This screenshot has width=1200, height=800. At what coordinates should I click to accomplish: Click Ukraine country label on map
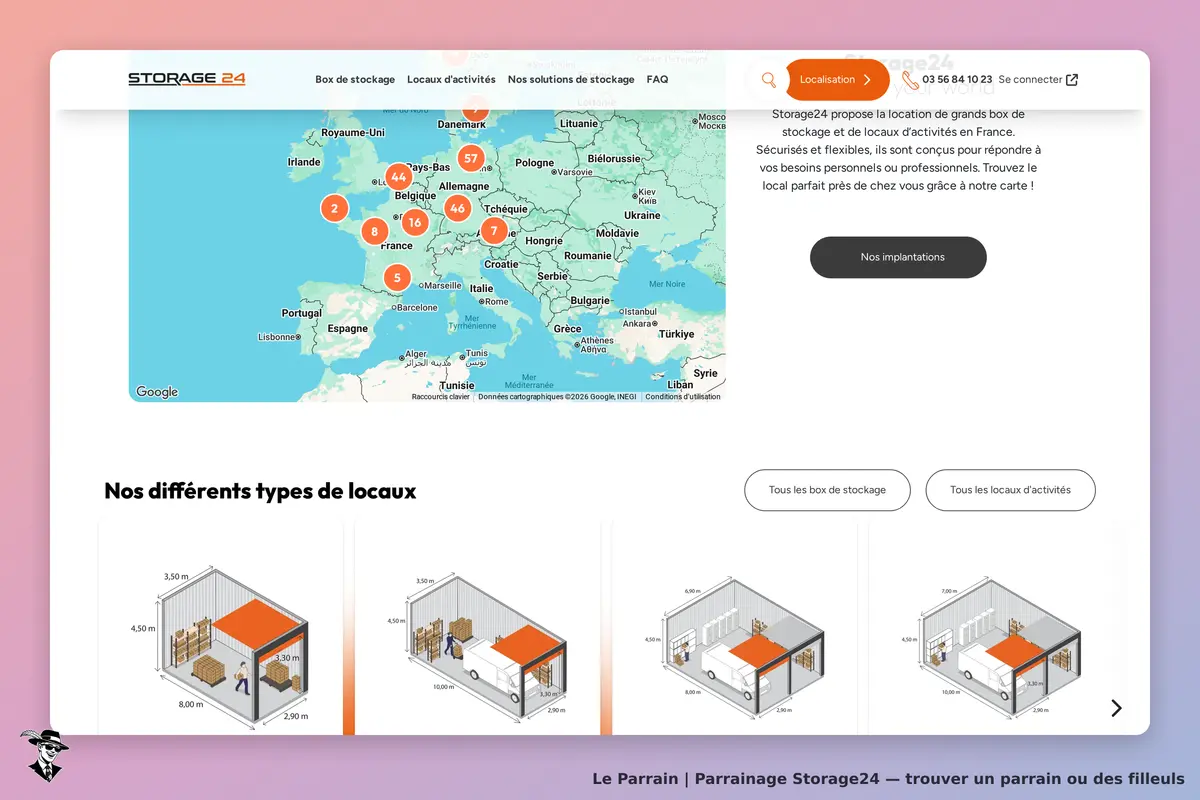point(642,215)
